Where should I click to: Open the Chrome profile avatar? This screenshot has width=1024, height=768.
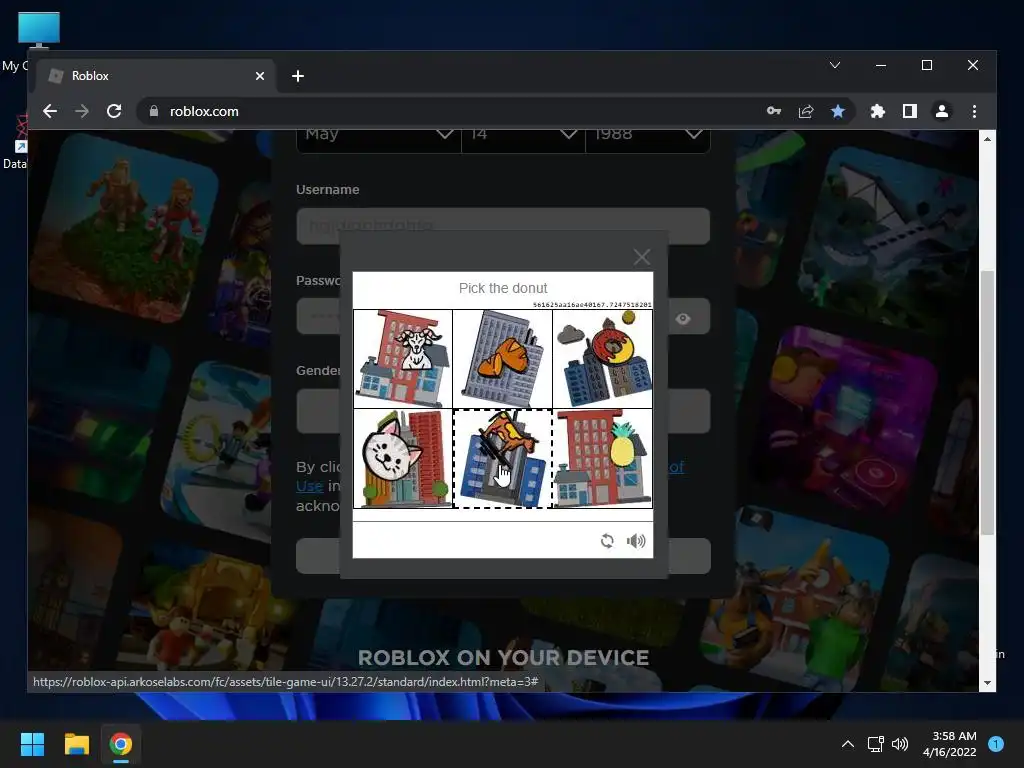click(x=942, y=111)
